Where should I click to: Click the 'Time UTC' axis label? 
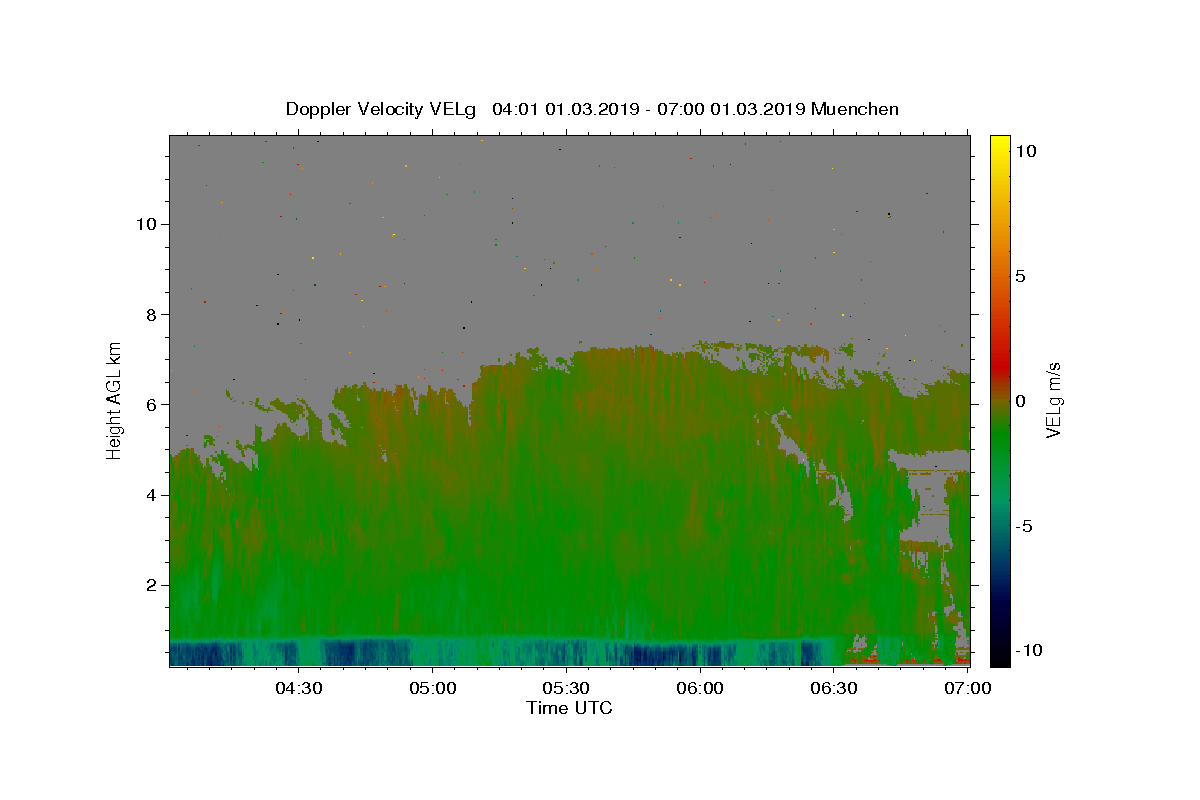[x=569, y=708]
